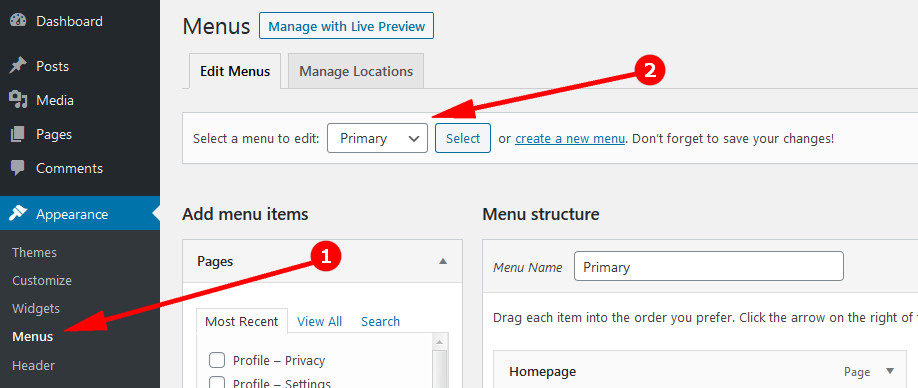This screenshot has height=388, width=918.
Task: Select the Most Recent pages tab
Action: pos(242,321)
